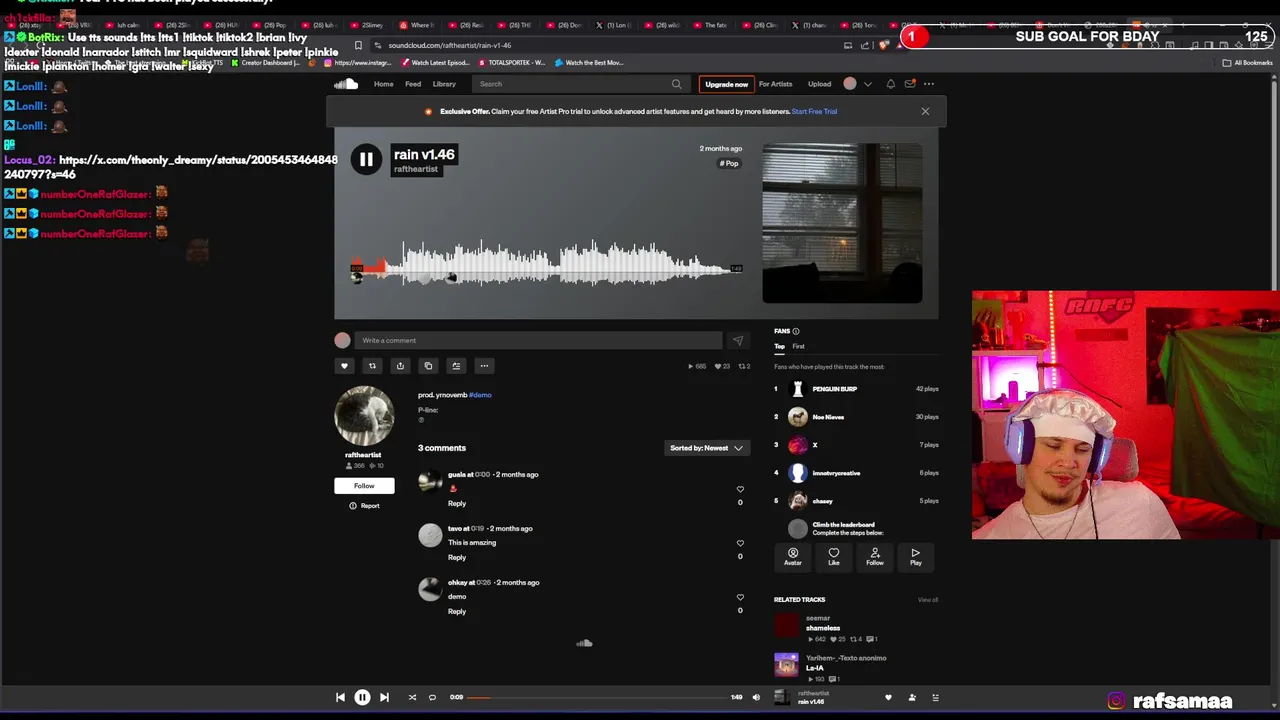Follow artist icon in bottom player bar

pos(912,697)
